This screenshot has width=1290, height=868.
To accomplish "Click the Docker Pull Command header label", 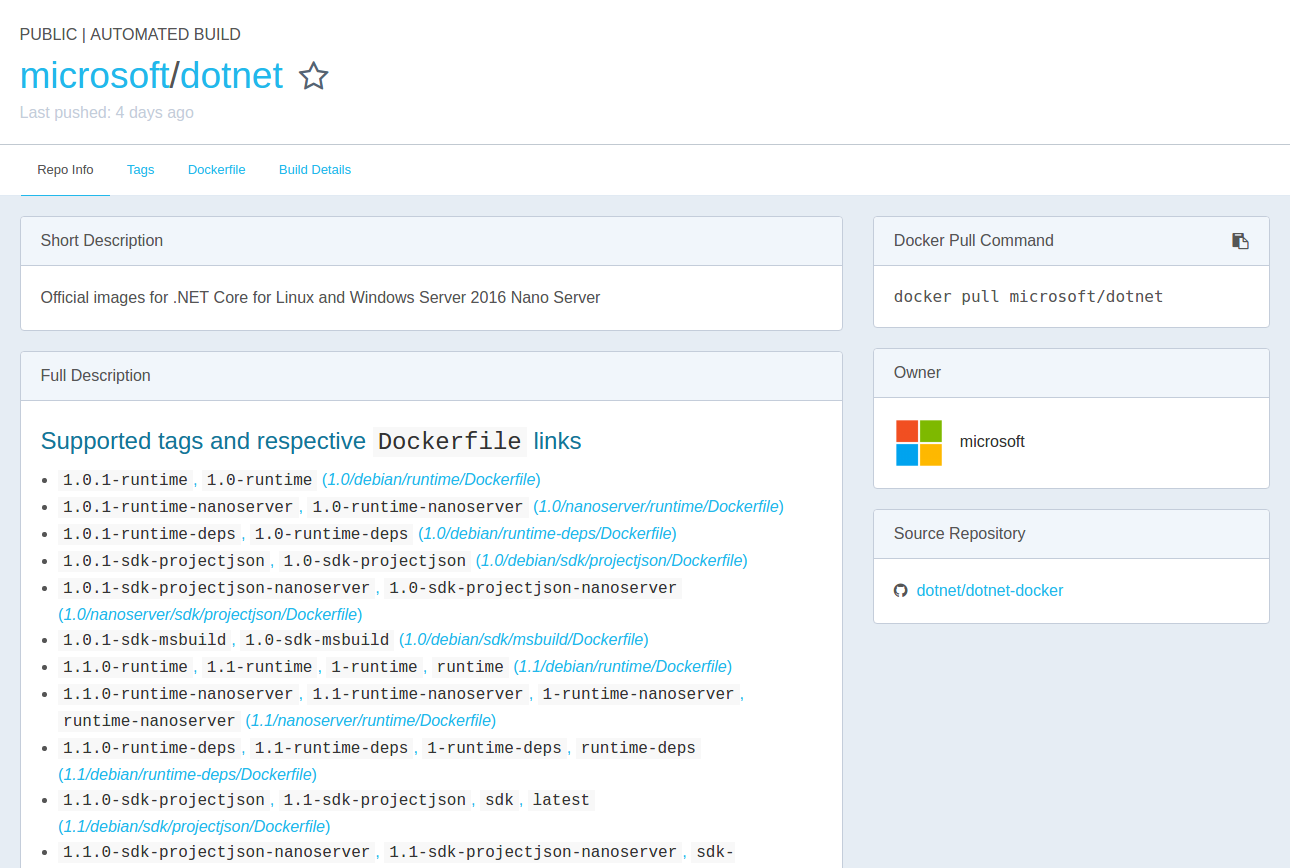I will [x=974, y=240].
